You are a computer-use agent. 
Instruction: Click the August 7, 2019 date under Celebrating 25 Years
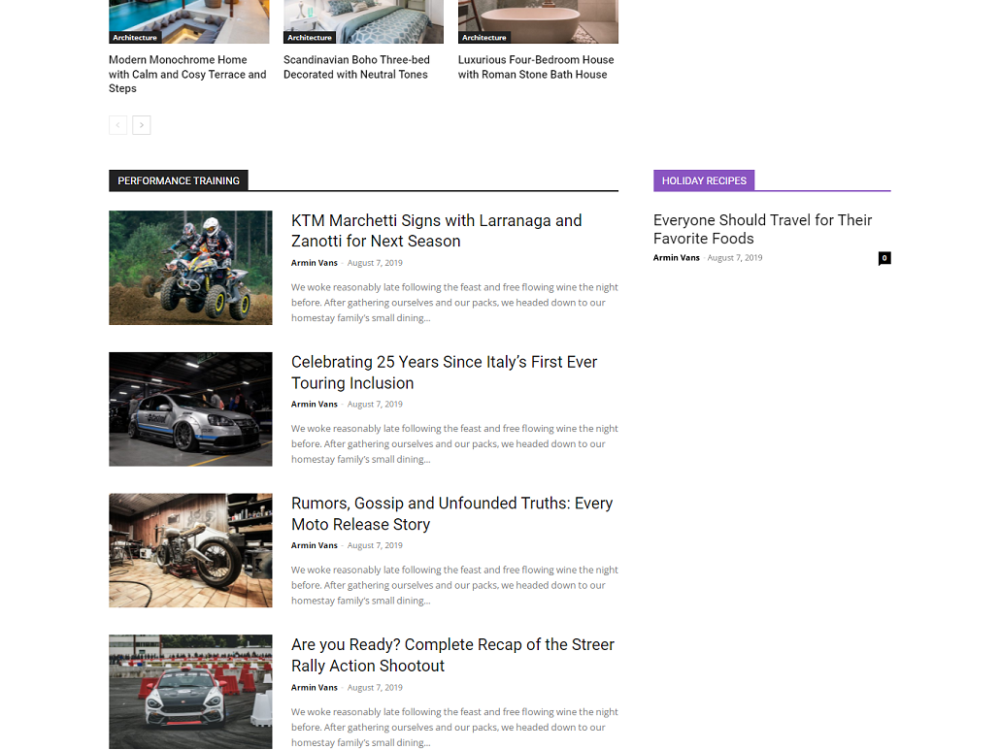pyautogui.click(x=375, y=404)
